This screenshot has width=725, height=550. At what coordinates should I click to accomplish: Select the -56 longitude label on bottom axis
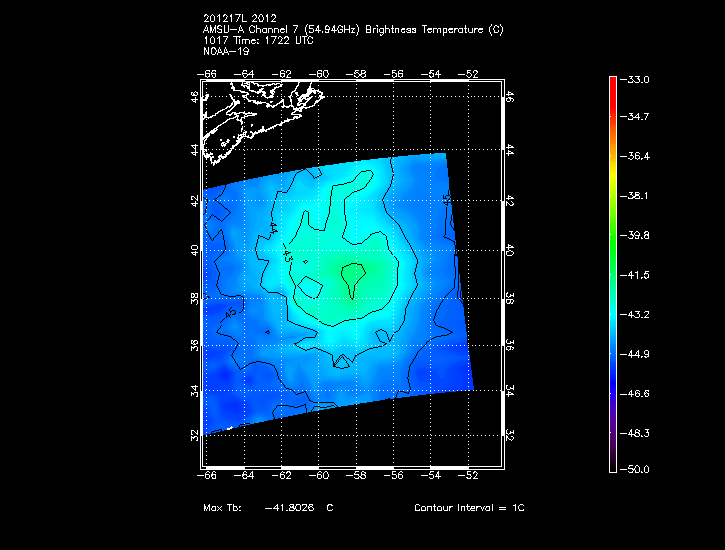[394, 476]
